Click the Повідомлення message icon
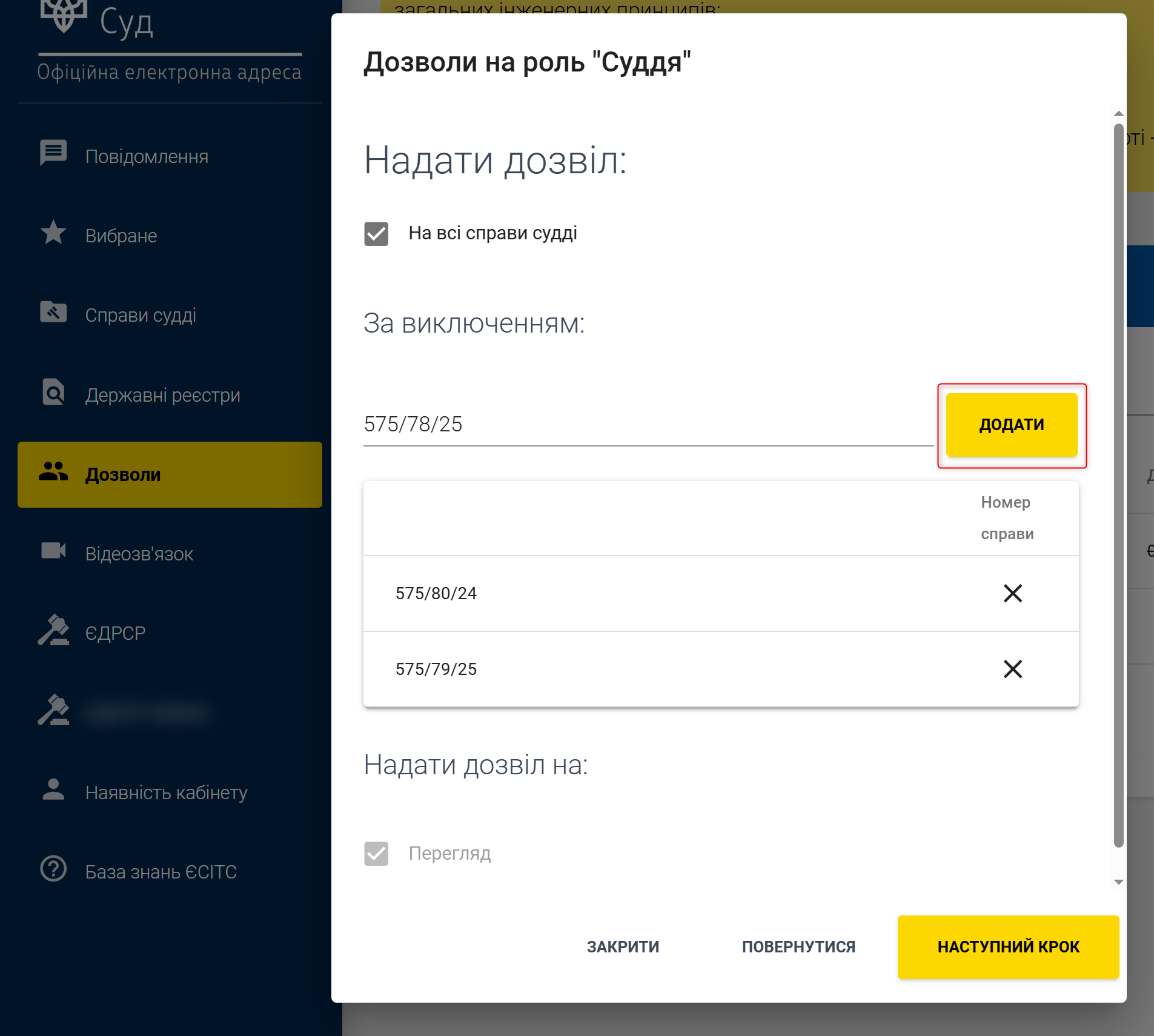 [x=53, y=153]
